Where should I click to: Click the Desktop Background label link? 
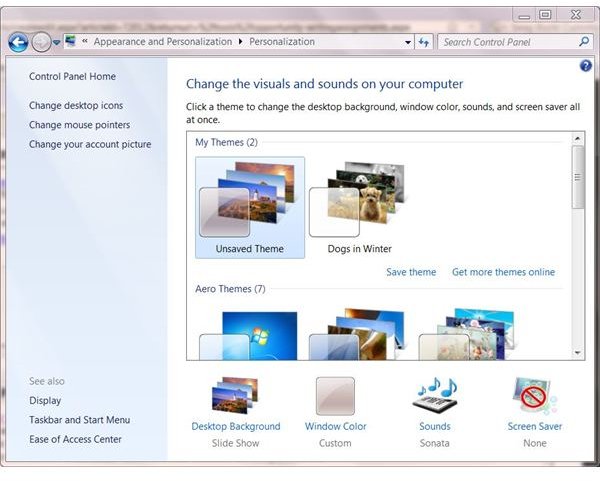pyautogui.click(x=236, y=426)
